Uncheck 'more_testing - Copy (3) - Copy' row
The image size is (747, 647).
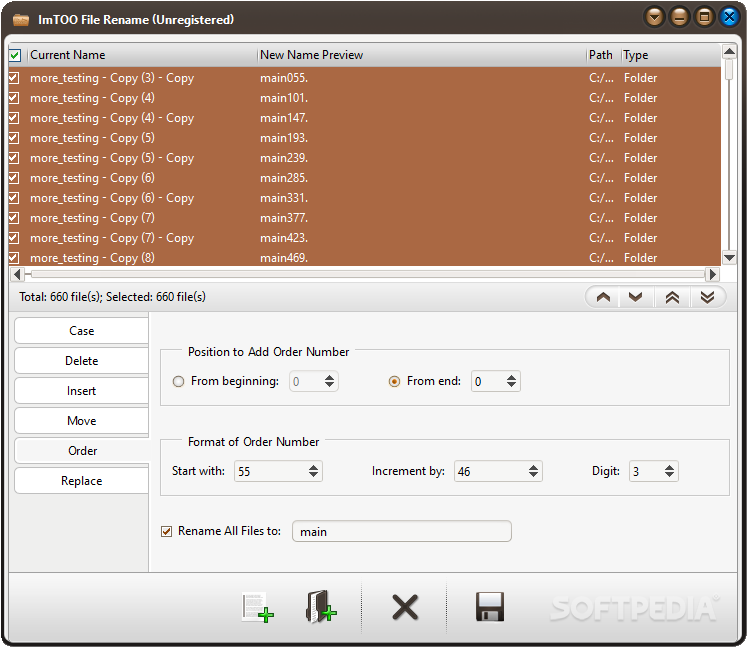tap(14, 78)
